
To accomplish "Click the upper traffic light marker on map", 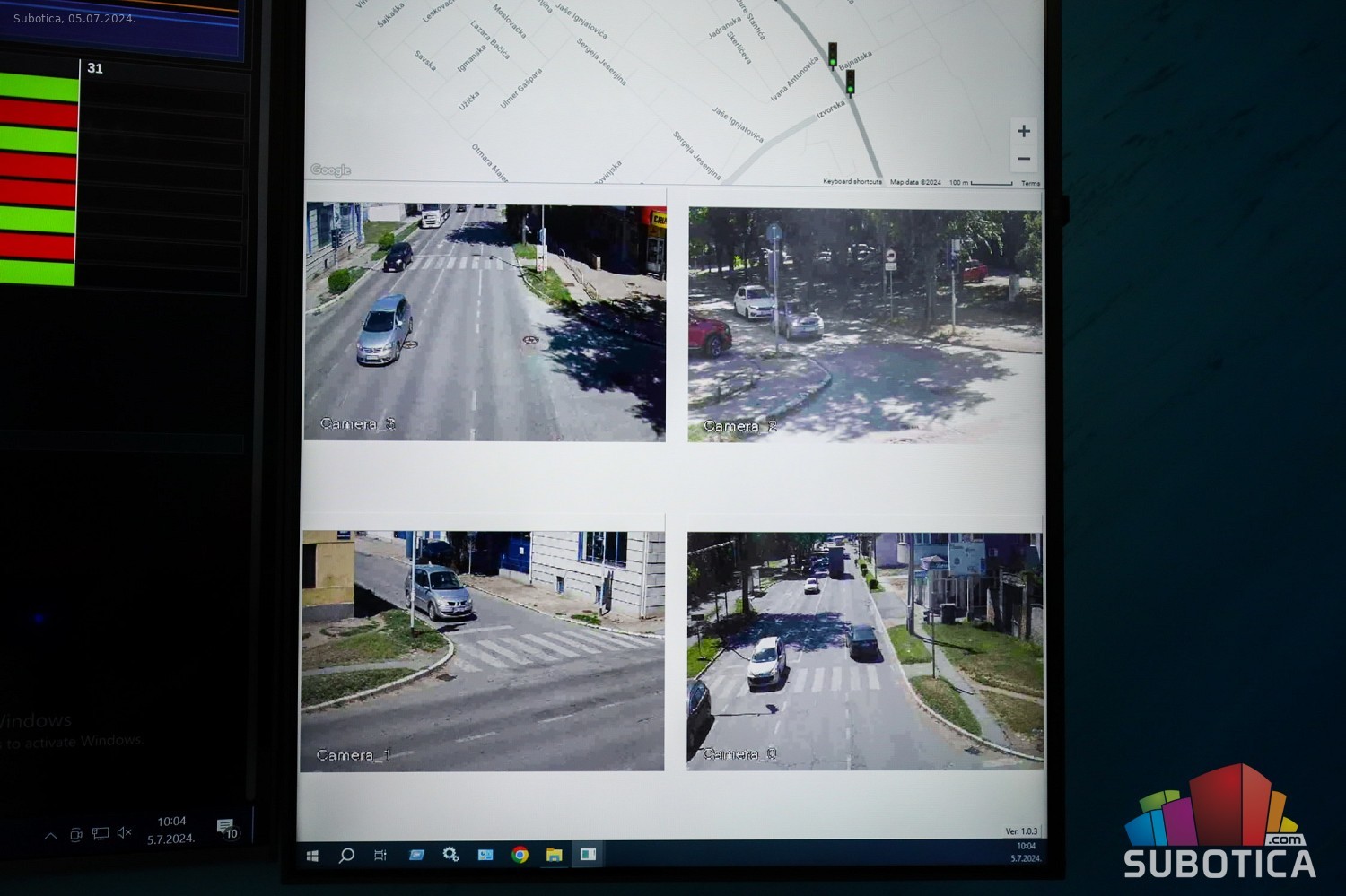I will [x=833, y=55].
